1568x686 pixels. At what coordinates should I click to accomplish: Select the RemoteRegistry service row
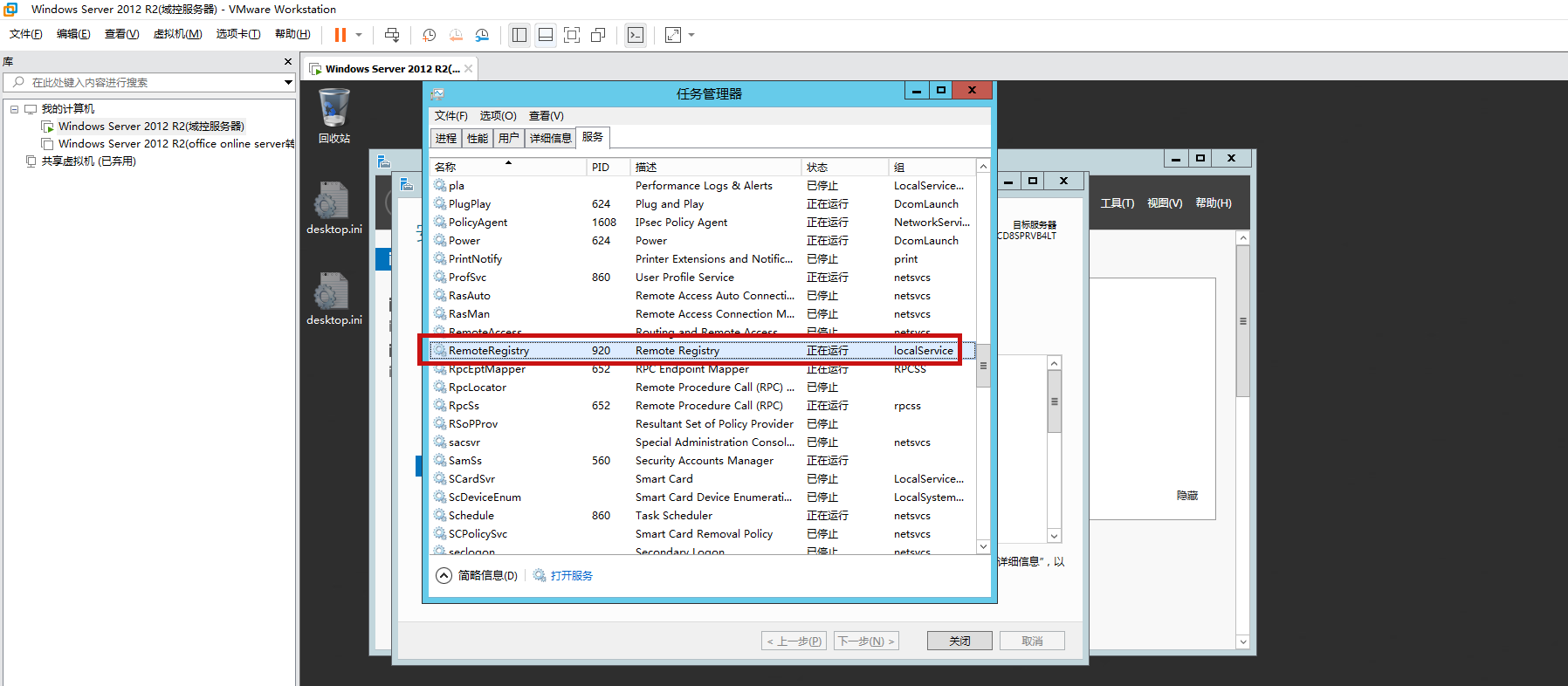[x=703, y=351]
